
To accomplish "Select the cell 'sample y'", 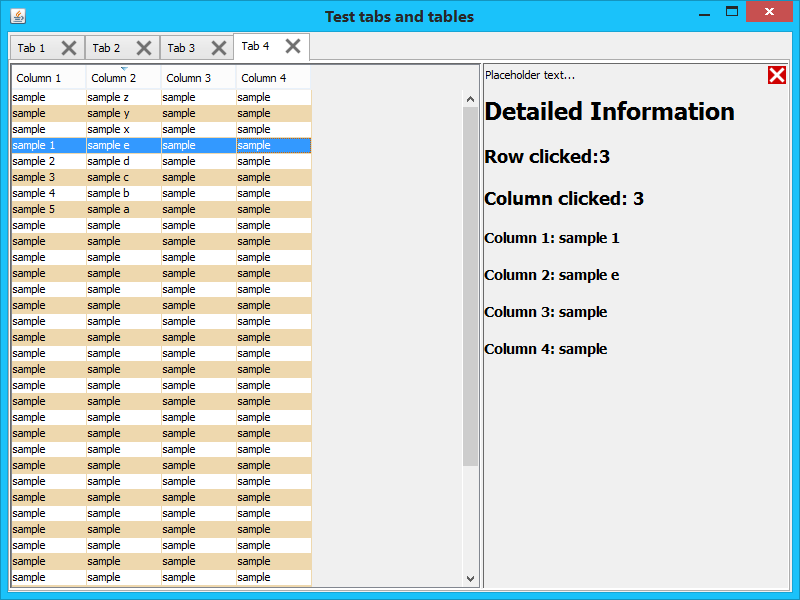I will (124, 113).
